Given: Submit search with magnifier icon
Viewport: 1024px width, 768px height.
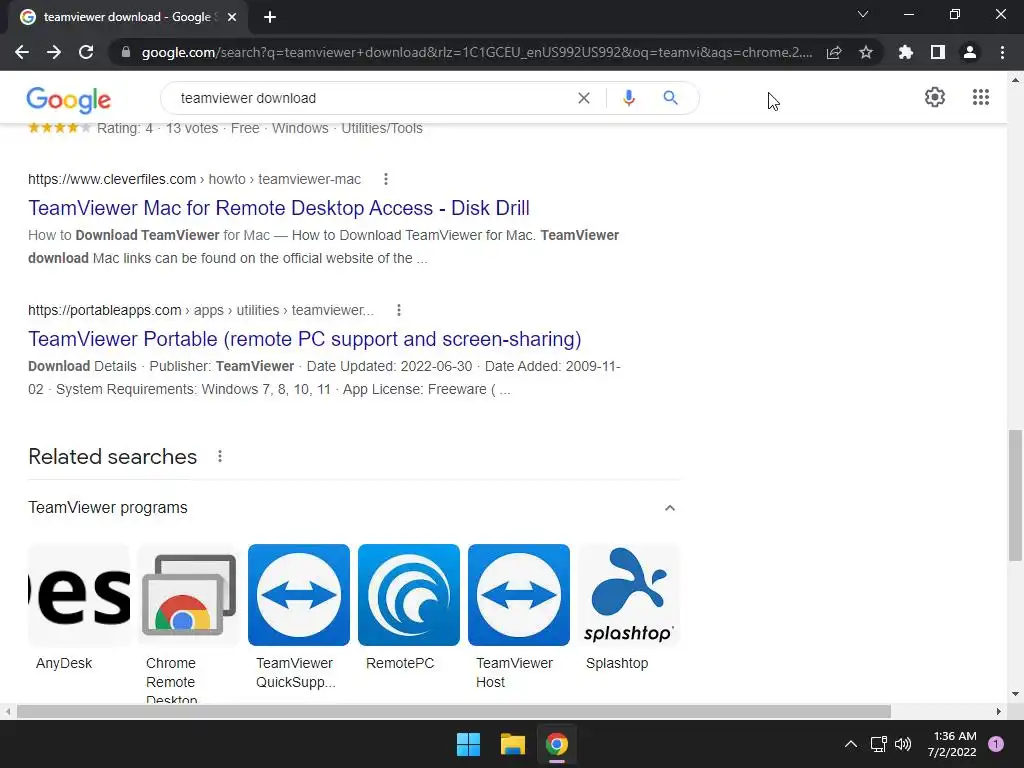Looking at the screenshot, I should coord(670,98).
